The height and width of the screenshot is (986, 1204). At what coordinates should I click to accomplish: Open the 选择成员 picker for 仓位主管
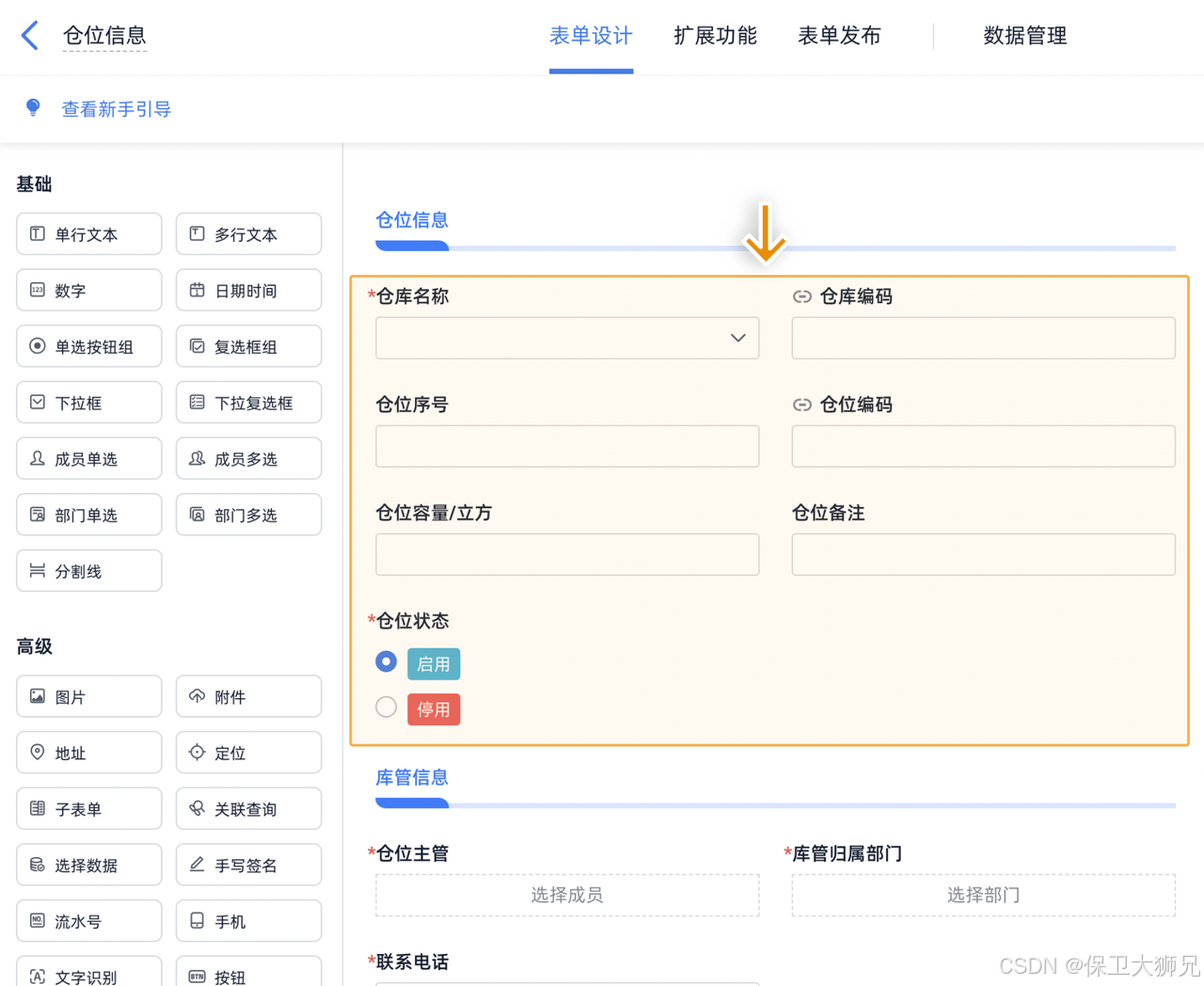point(567,895)
